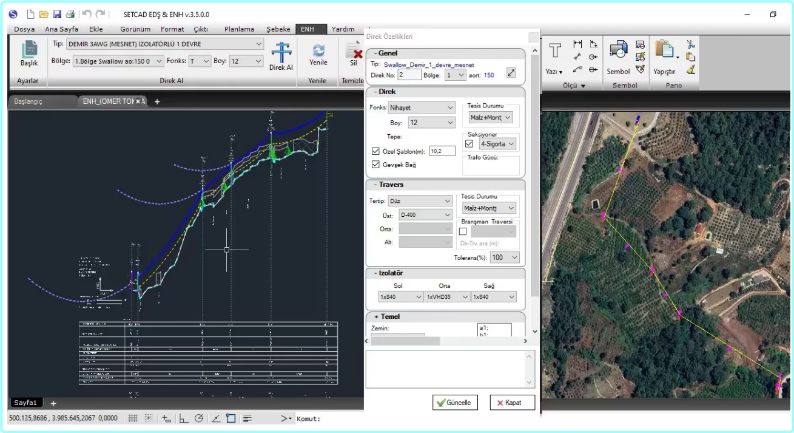
Task: Create a new file from quick access toolbar
Action: pos(30,14)
